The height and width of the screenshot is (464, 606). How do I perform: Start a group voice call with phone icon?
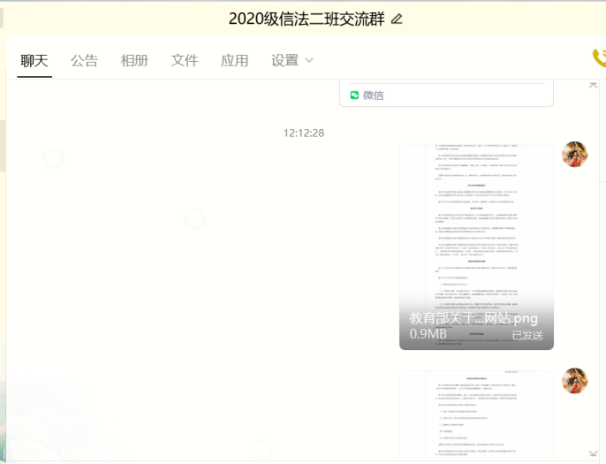597,59
